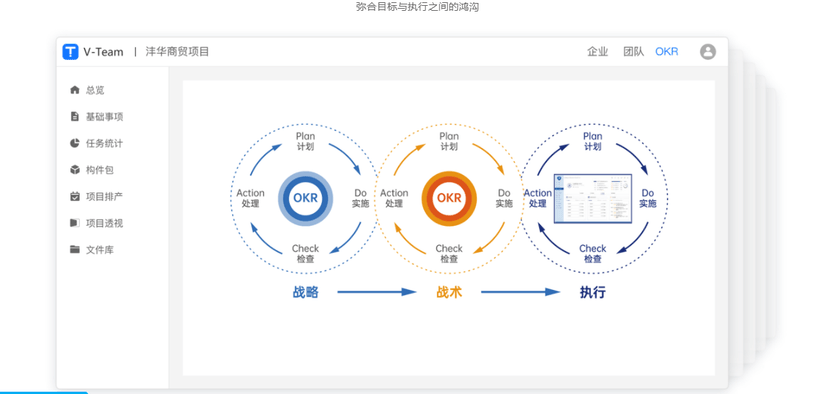The height and width of the screenshot is (394, 828).
Task: Click the home icon beside 总览
Action: 74,90
